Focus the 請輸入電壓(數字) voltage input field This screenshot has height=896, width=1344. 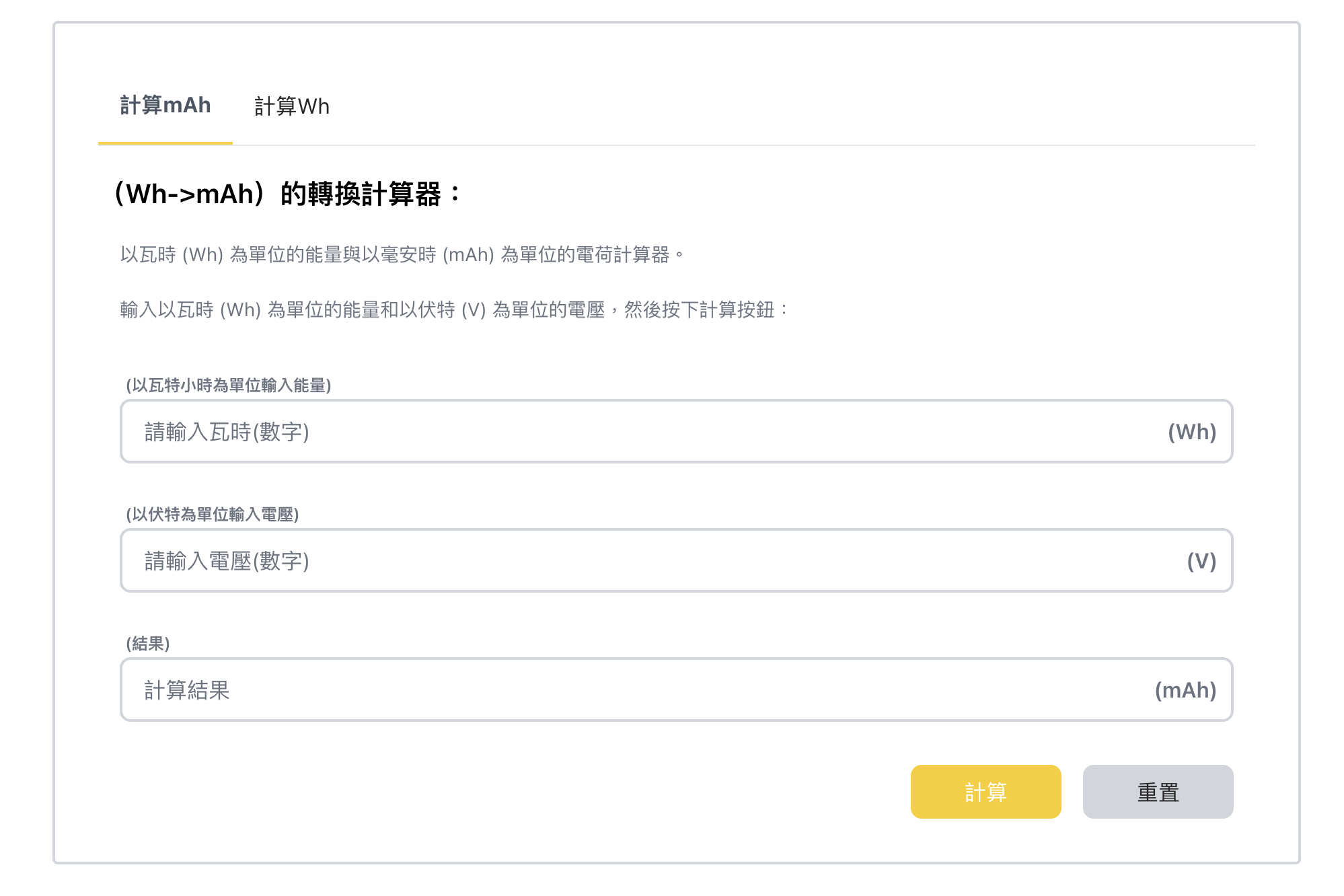[x=605, y=561]
